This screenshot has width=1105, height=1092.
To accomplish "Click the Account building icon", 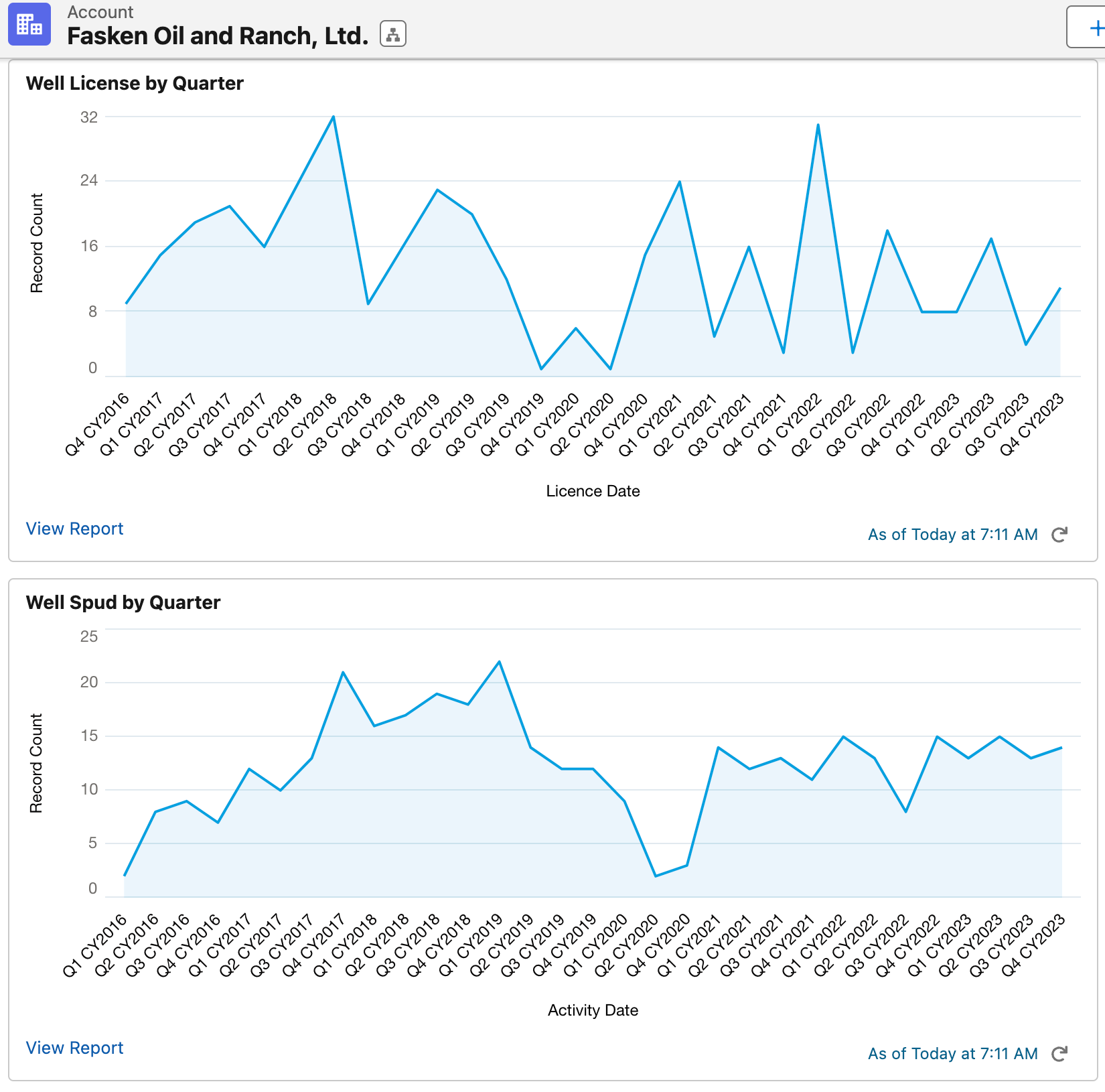I will pyautogui.click(x=28, y=24).
